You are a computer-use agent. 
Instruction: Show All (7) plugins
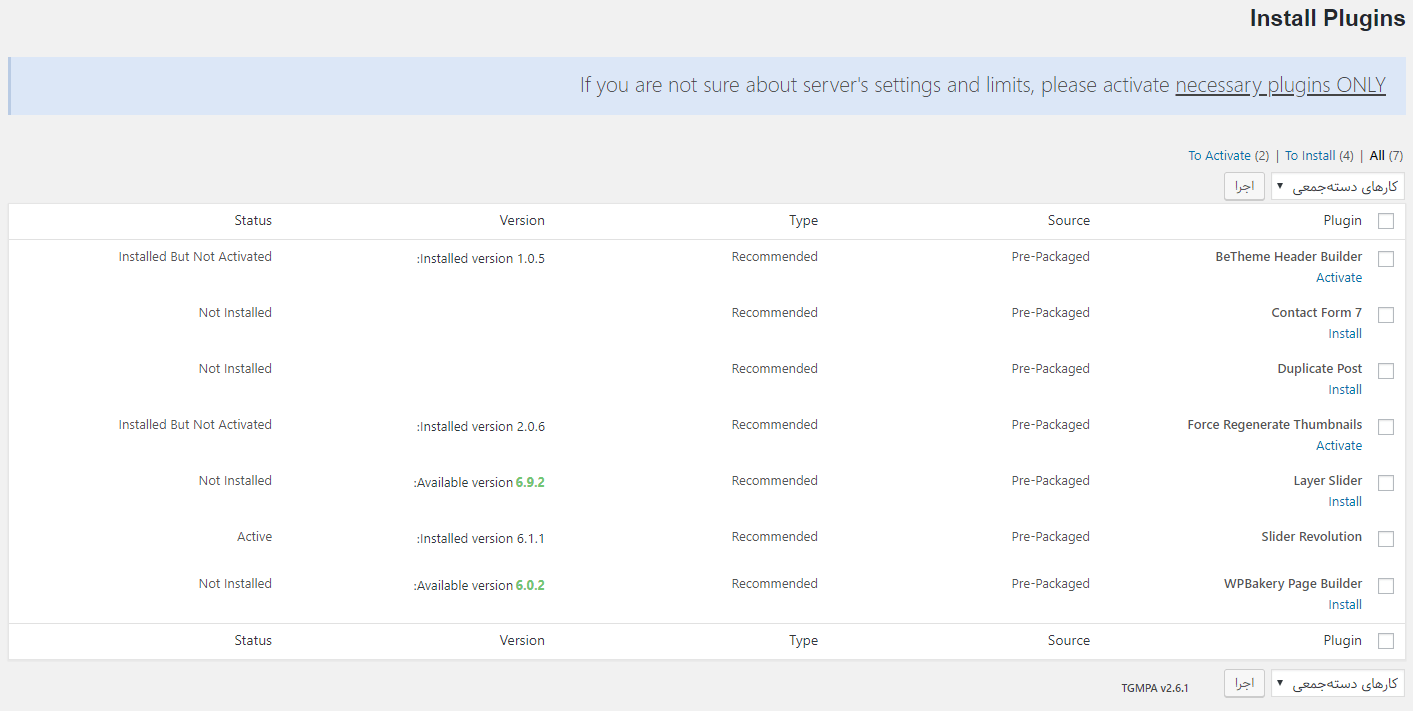(x=1386, y=156)
